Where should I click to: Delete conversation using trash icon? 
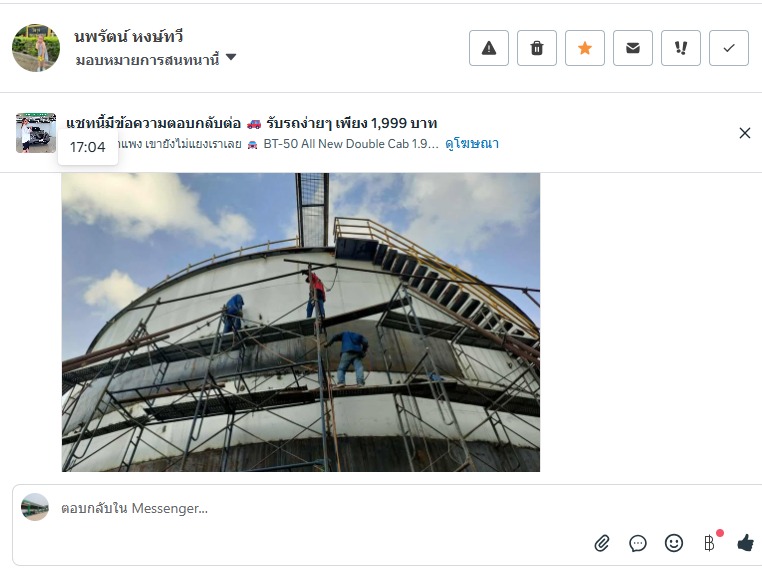coord(537,48)
